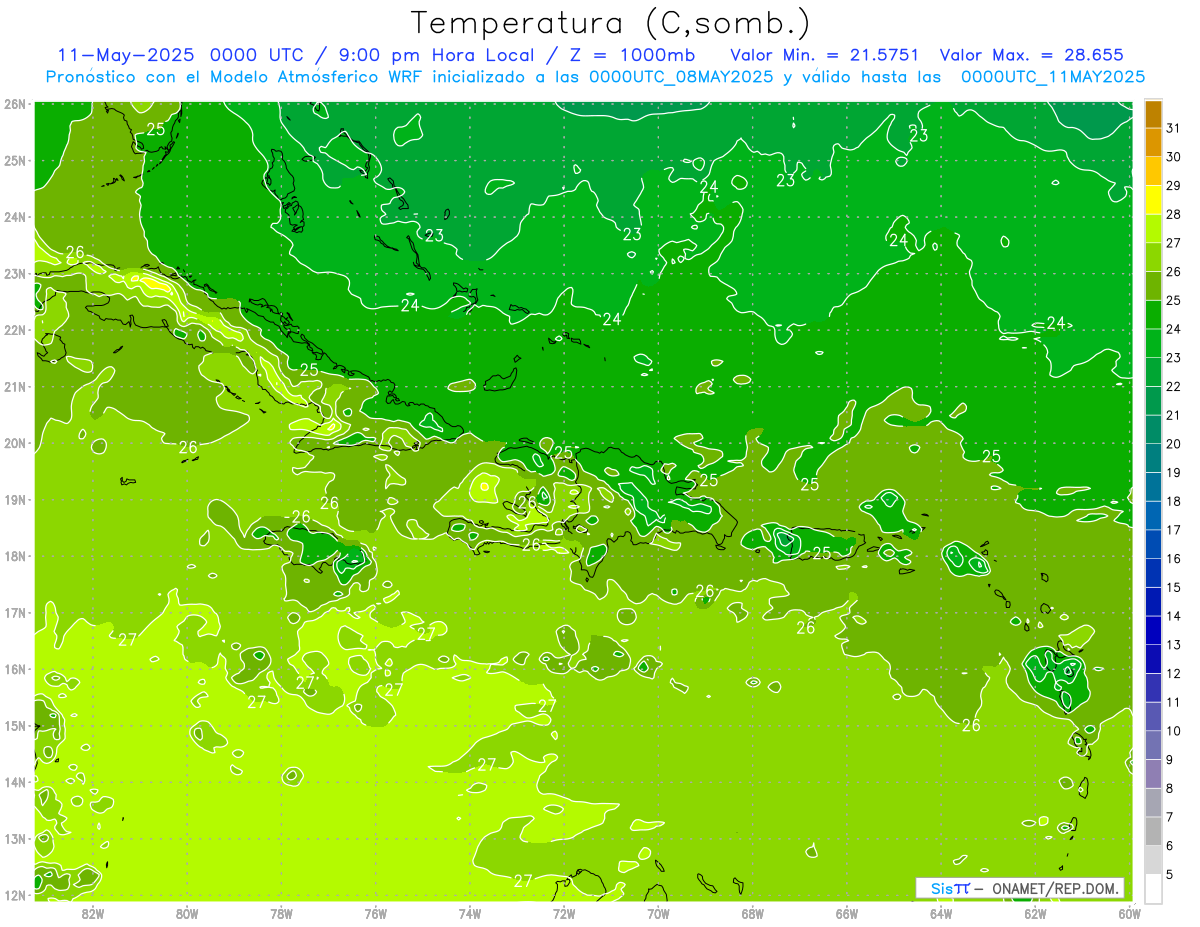Image resolution: width=1200 pixels, height=927 pixels.
Task: Click the '66W' longitude axis label
Action: [x=847, y=913]
